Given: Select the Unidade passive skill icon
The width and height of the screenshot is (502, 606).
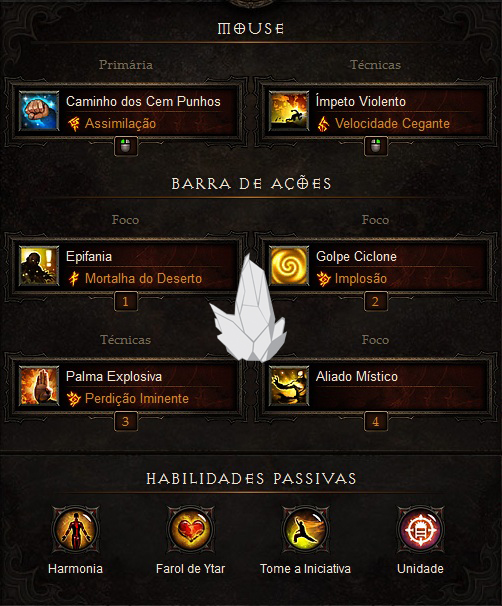Looking at the screenshot, I should (x=420, y=530).
